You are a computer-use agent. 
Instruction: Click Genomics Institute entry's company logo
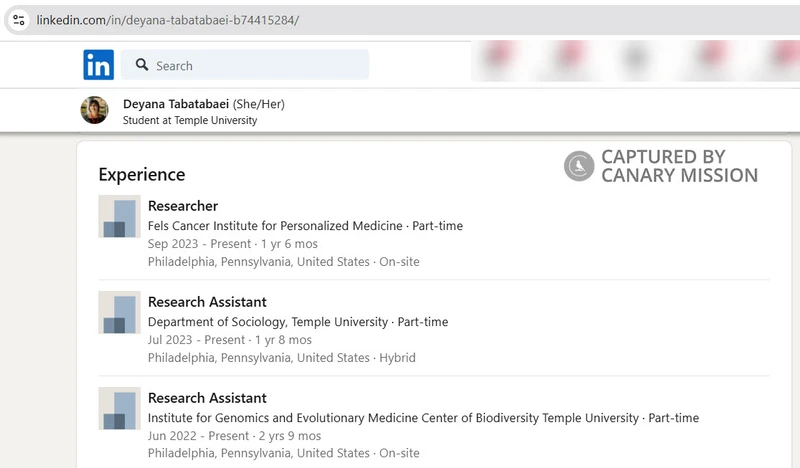coord(119,408)
